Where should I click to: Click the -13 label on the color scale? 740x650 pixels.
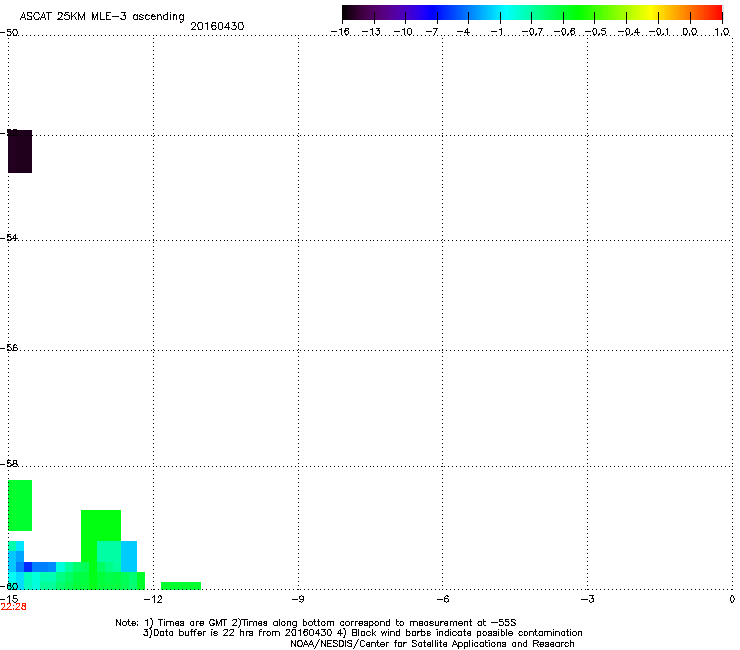click(x=371, y=32)
